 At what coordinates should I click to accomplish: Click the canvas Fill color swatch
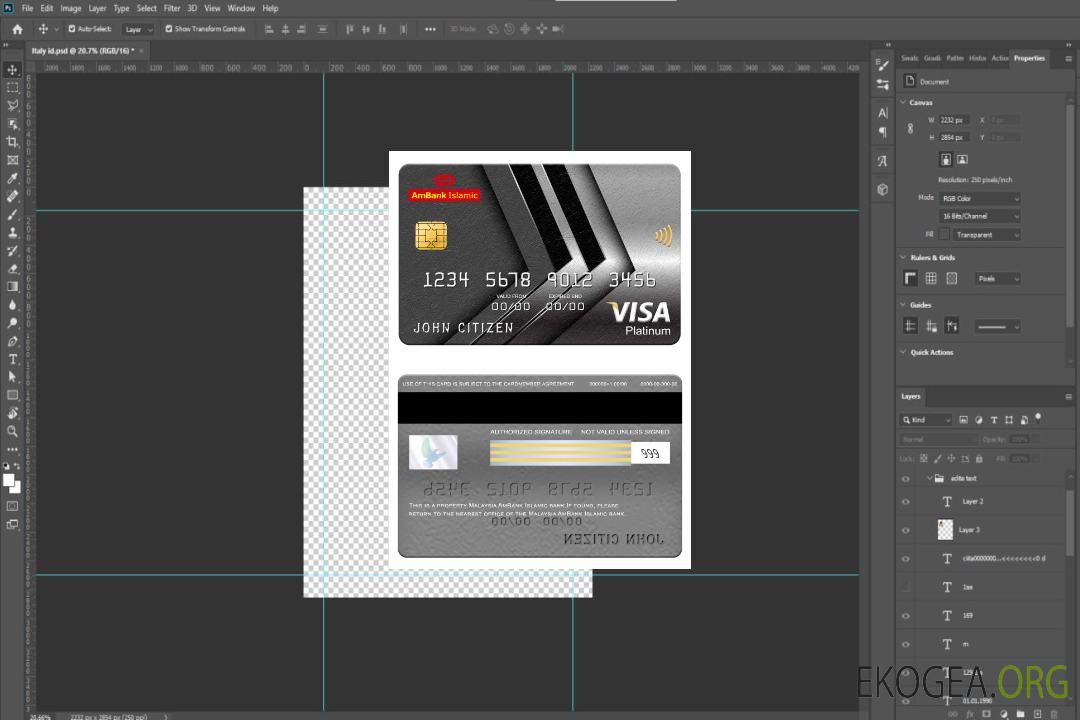pos(945,235)
